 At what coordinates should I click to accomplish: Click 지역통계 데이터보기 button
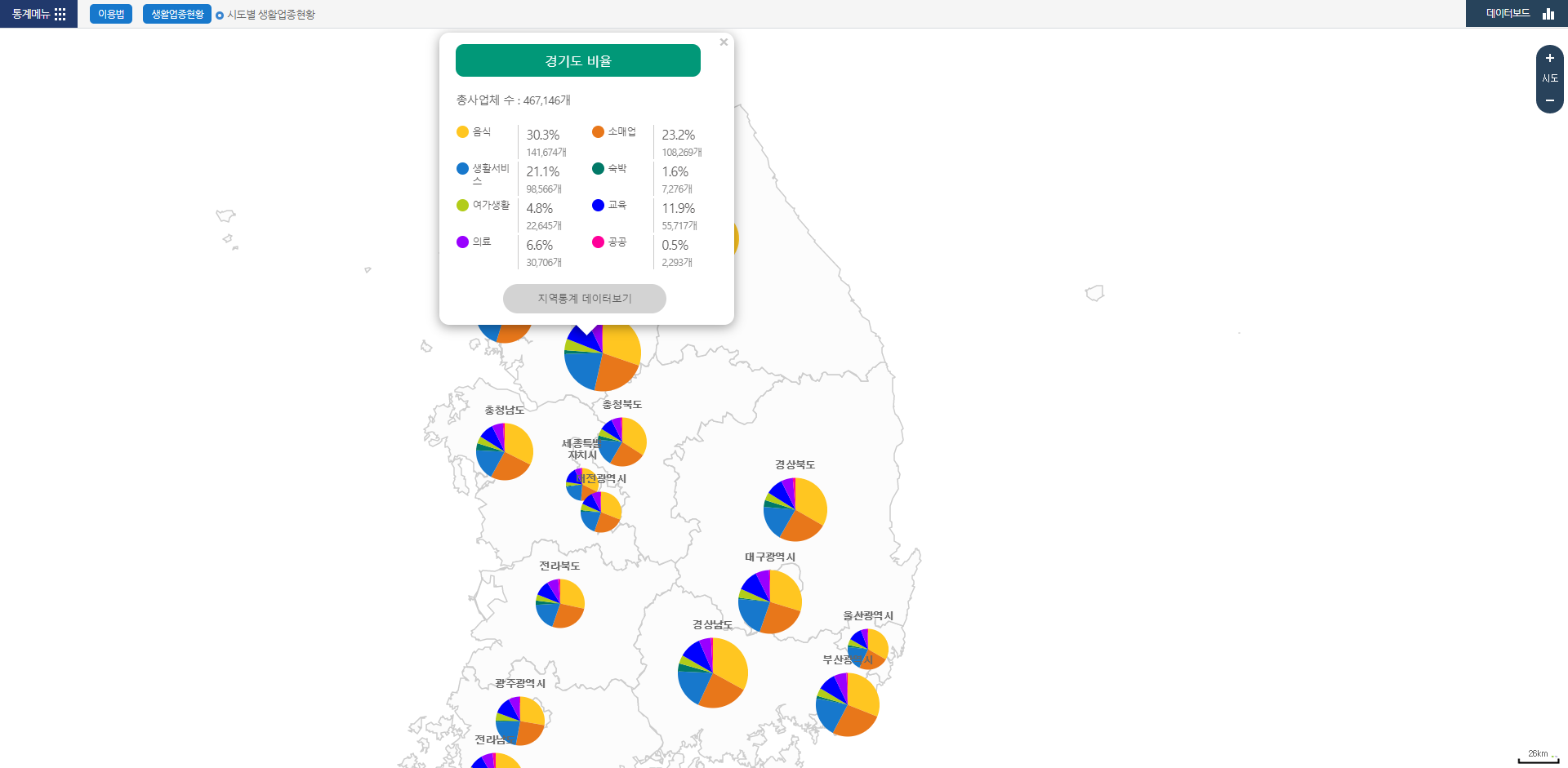(x=585, y=299)
